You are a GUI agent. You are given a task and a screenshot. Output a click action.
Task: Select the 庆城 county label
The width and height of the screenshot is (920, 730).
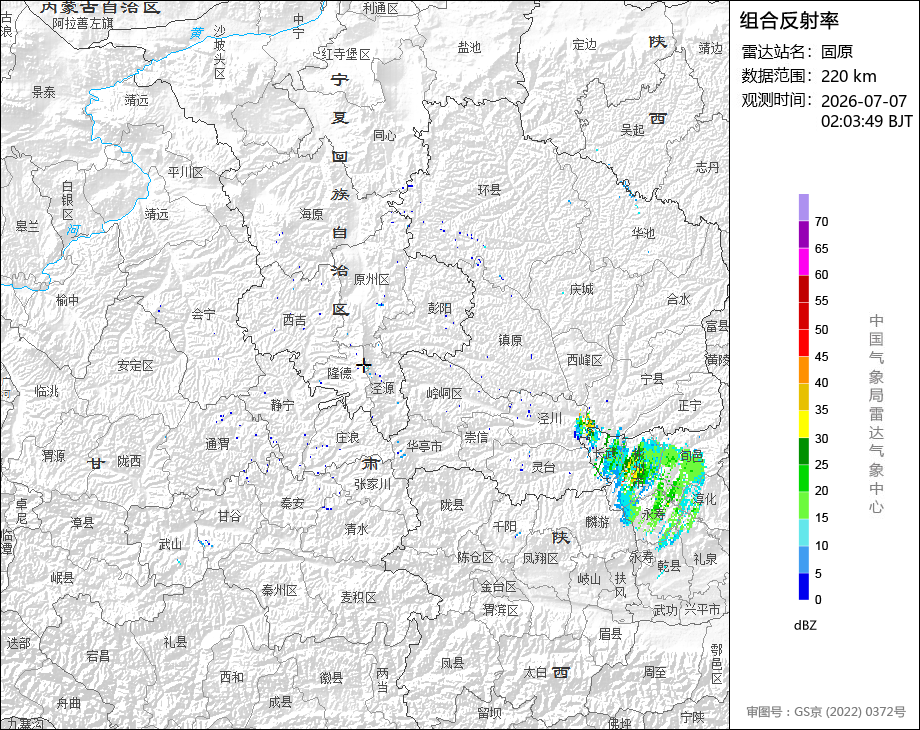coord(581,289)
